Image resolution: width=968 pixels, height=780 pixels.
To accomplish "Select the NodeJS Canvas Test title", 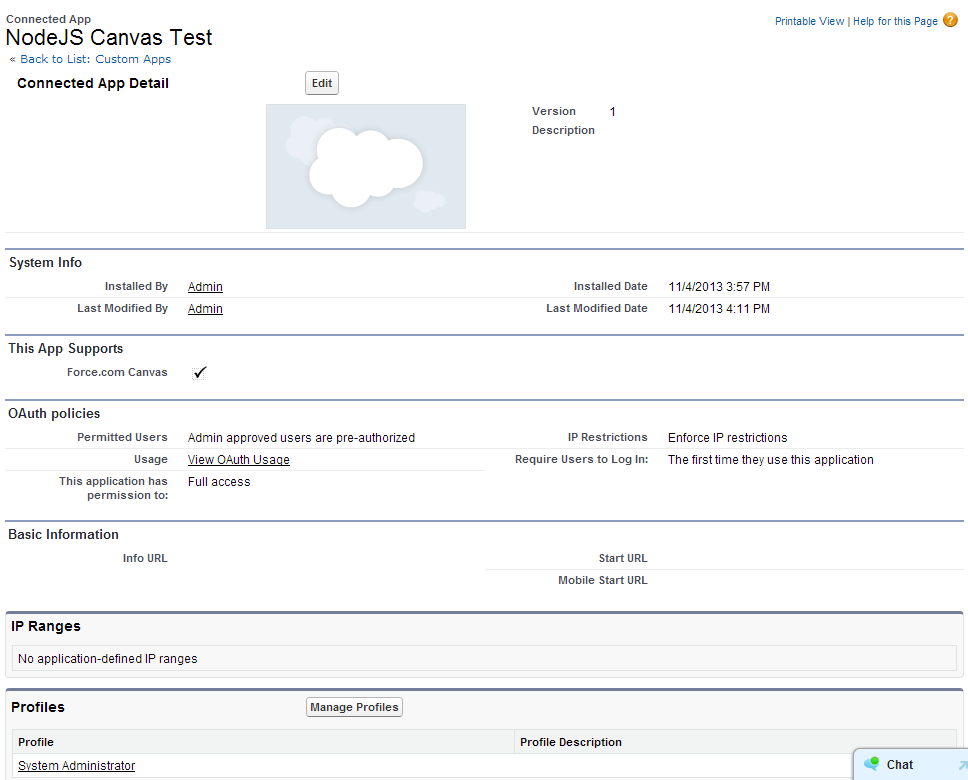I will pos(109,37).
